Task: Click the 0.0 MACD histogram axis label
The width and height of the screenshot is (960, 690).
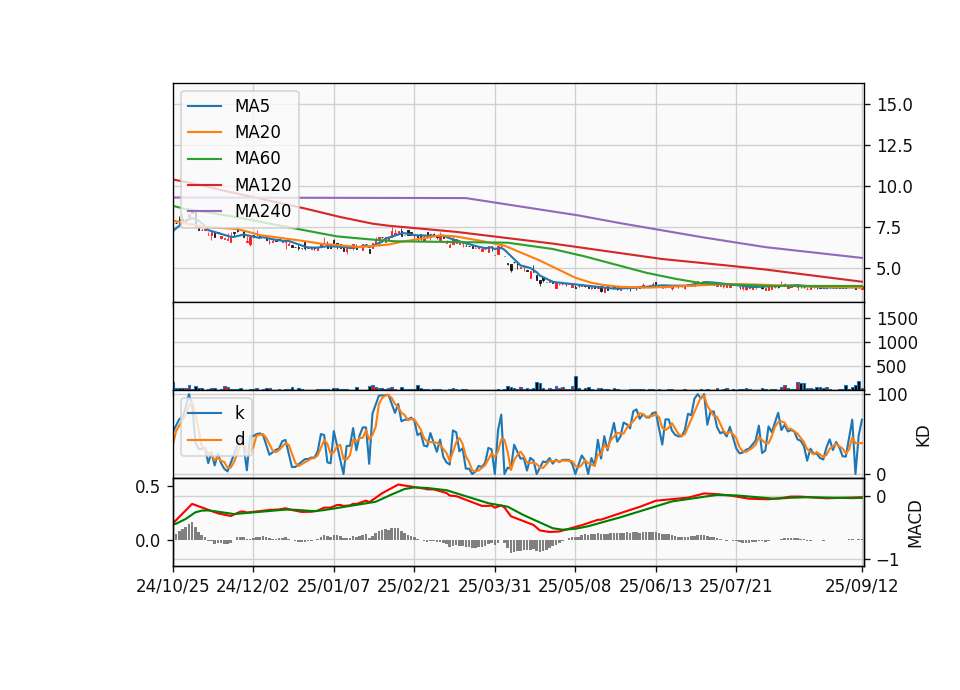Action: coord(148,541)
